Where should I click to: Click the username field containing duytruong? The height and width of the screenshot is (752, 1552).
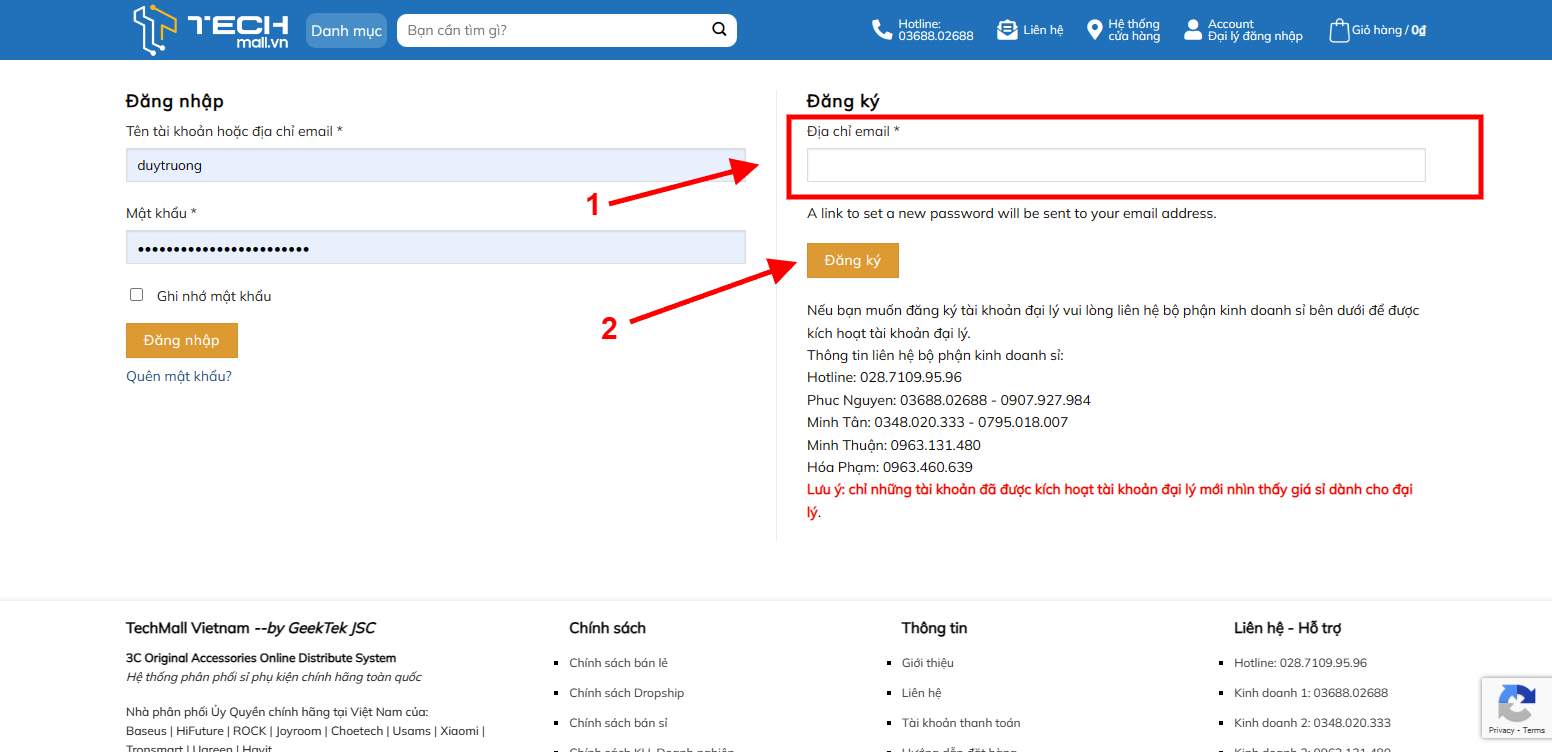pos(435,166)
